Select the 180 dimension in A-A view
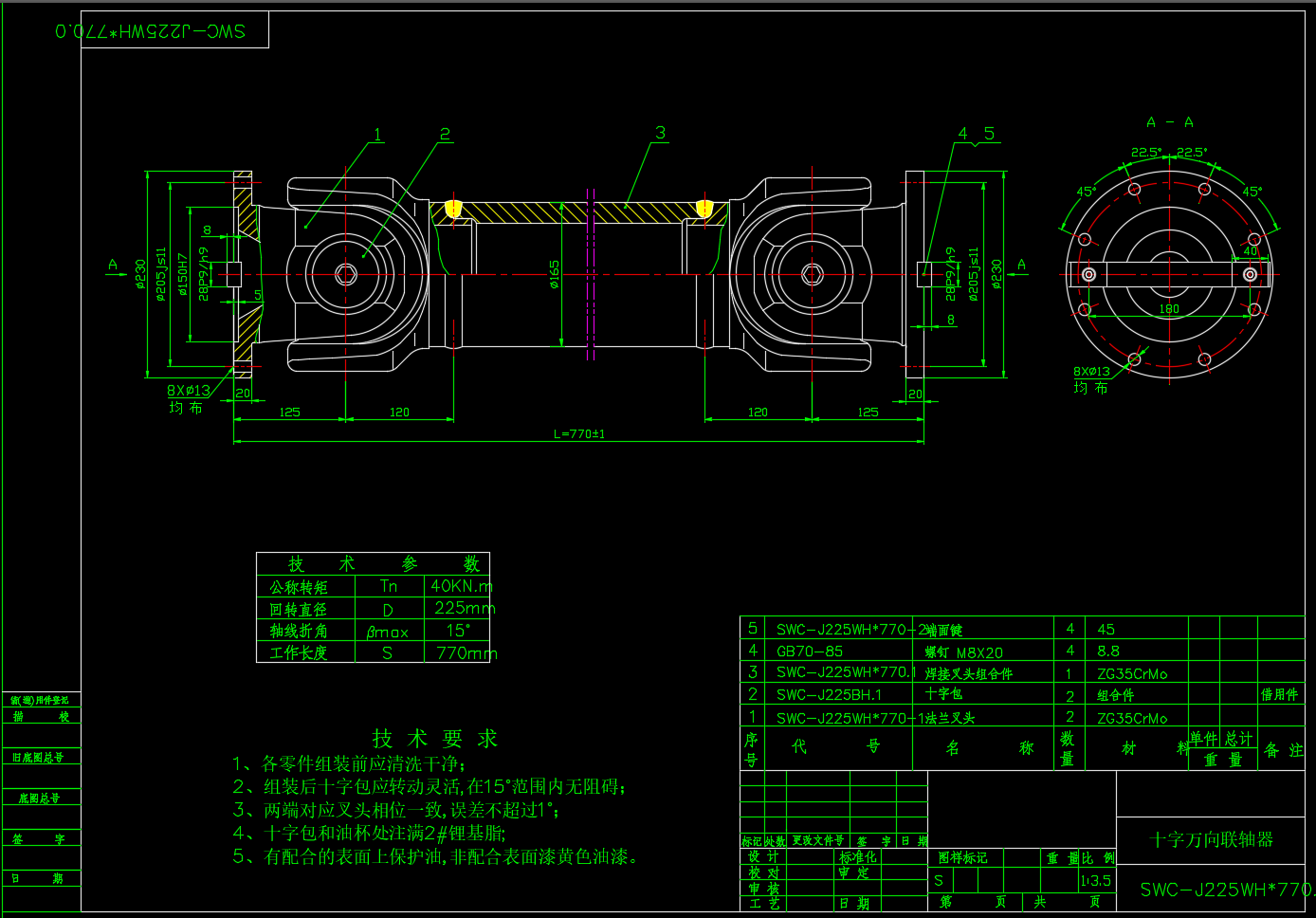Viewport: 1316px width, 918px height. tap(1169, 309)
